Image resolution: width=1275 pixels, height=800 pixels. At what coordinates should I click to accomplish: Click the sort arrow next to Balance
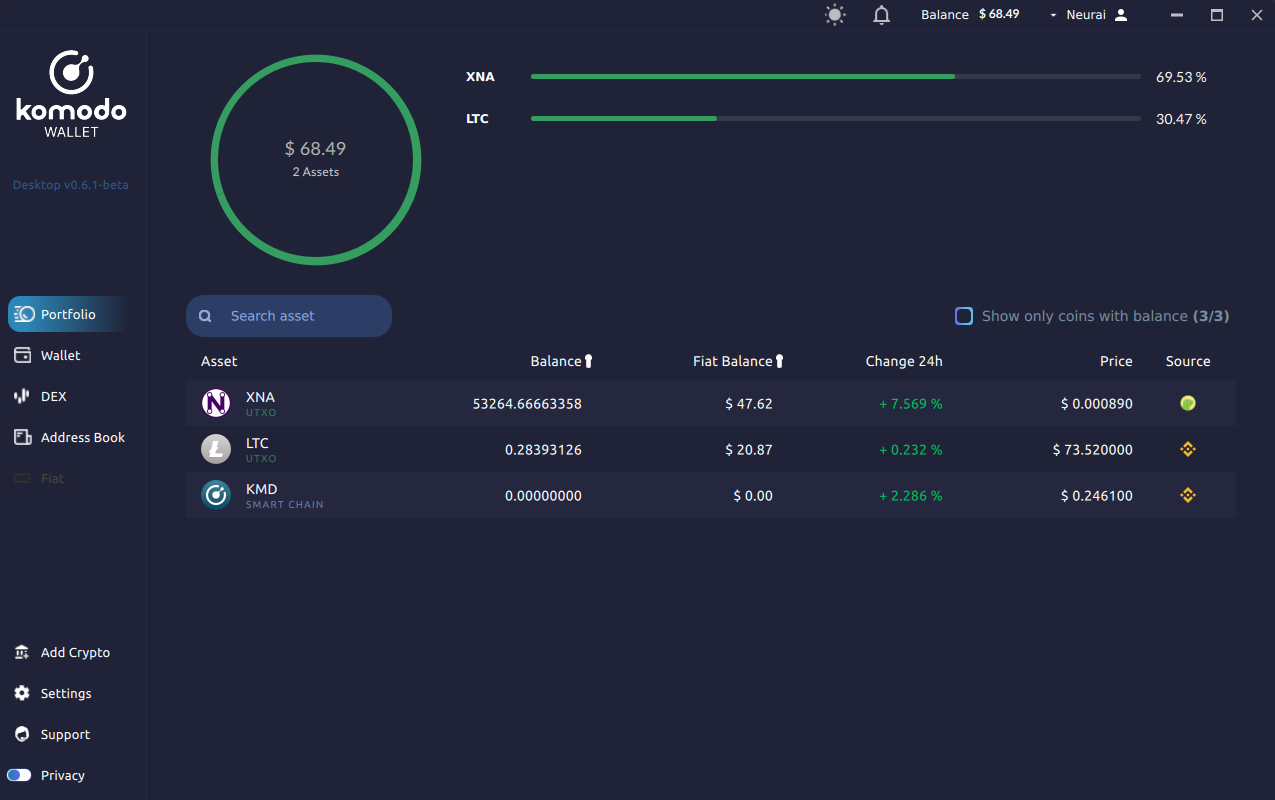587,360
